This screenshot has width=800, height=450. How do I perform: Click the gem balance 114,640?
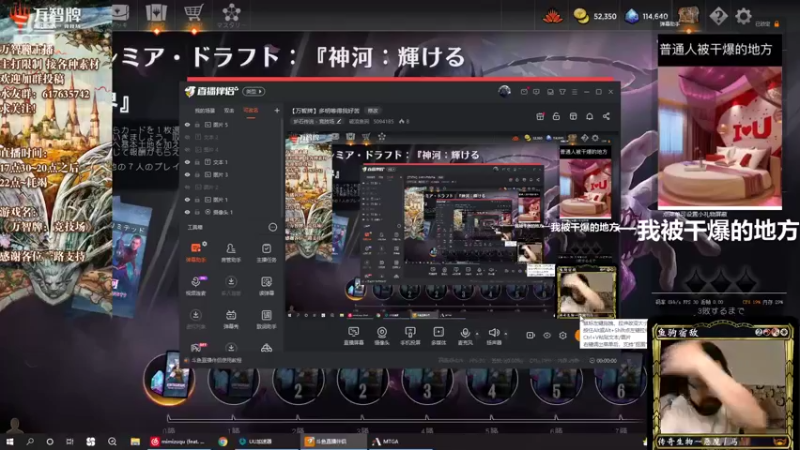click(x=647, y=16)
